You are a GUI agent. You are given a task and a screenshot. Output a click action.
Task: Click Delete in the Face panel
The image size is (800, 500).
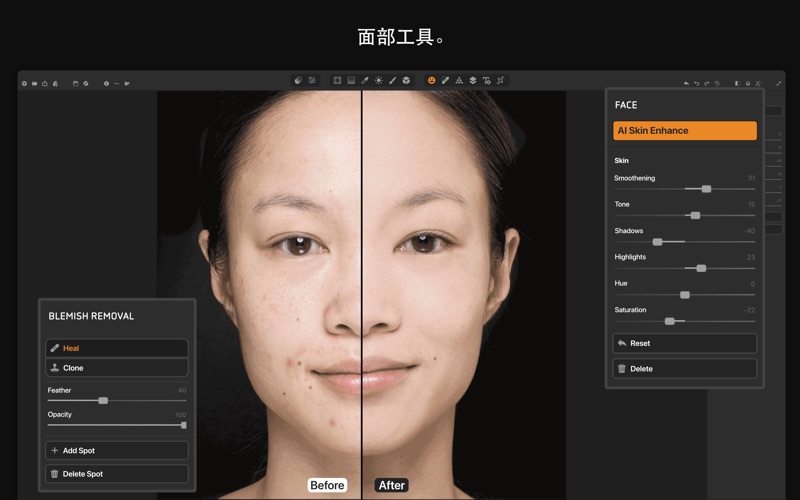(x=684, y=369)
